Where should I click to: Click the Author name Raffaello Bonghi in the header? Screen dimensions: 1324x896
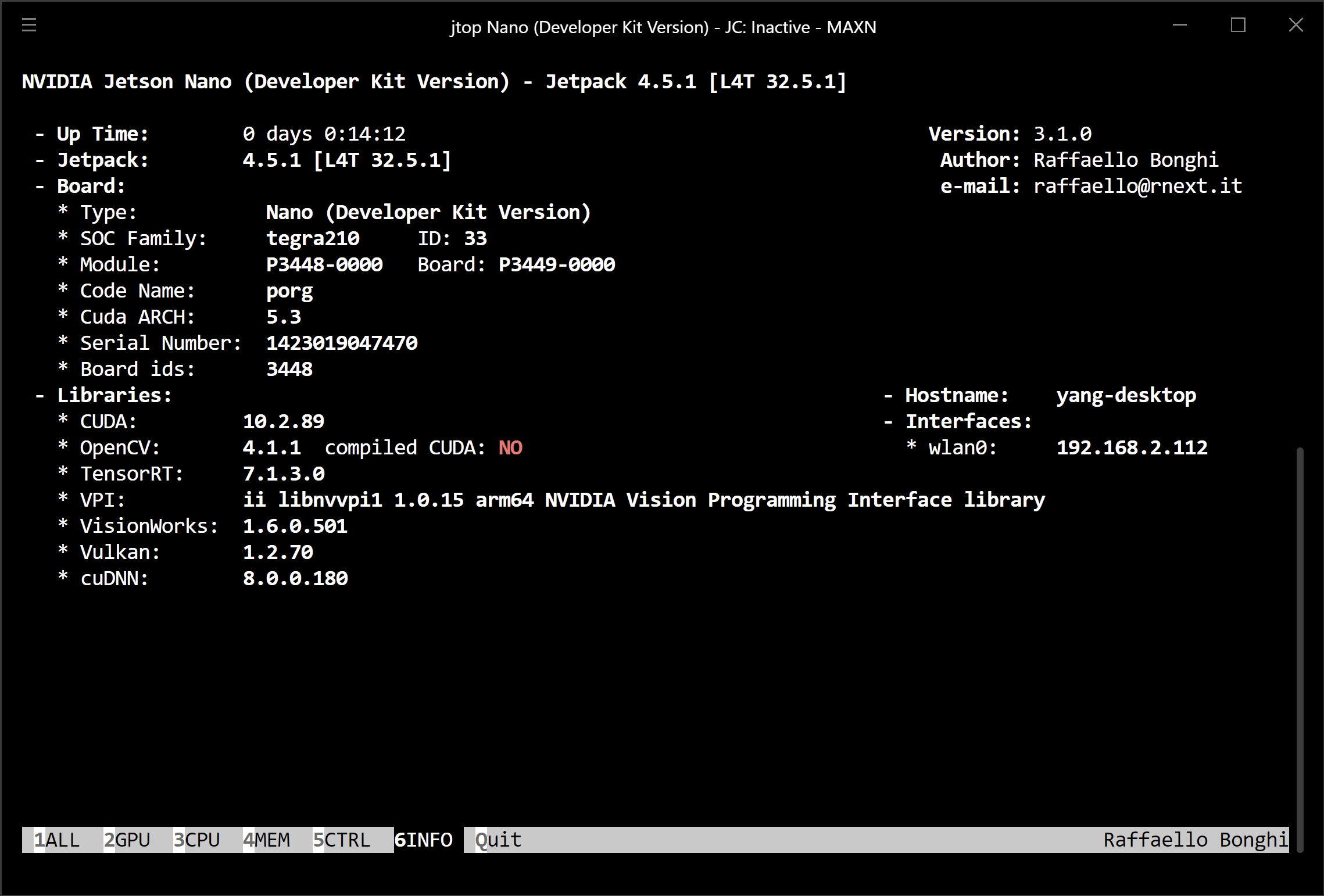[1126, 160]
